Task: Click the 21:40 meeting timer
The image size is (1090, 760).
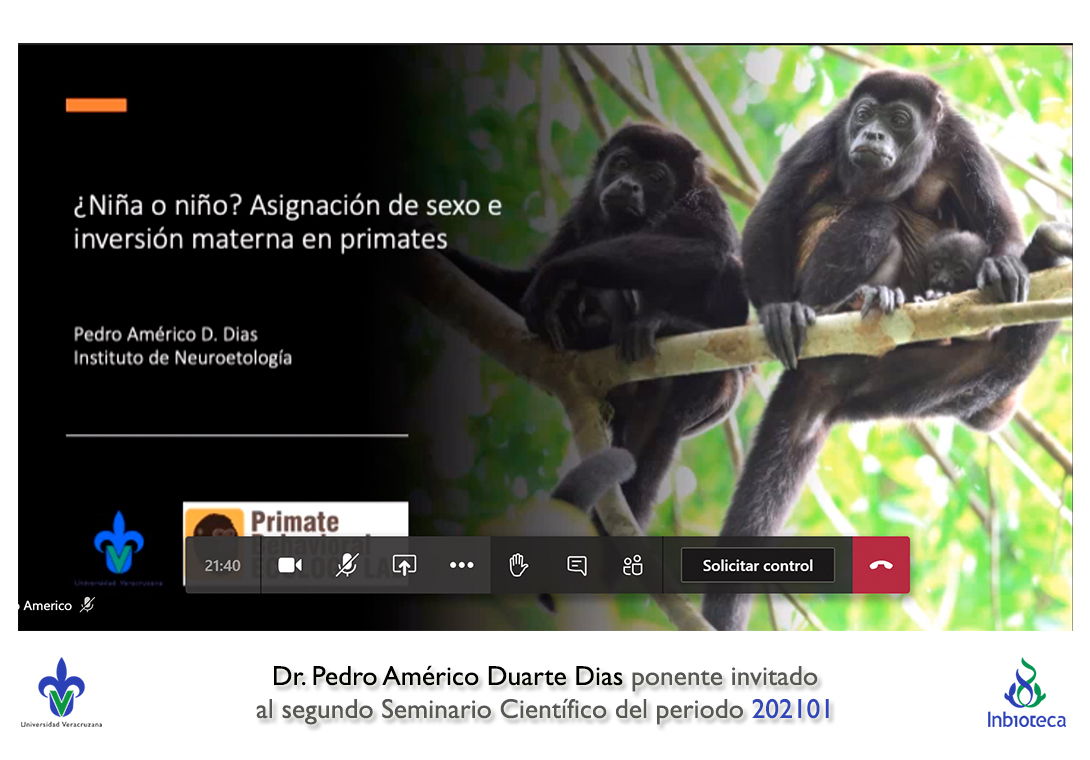Action: [x=222, y=565]
